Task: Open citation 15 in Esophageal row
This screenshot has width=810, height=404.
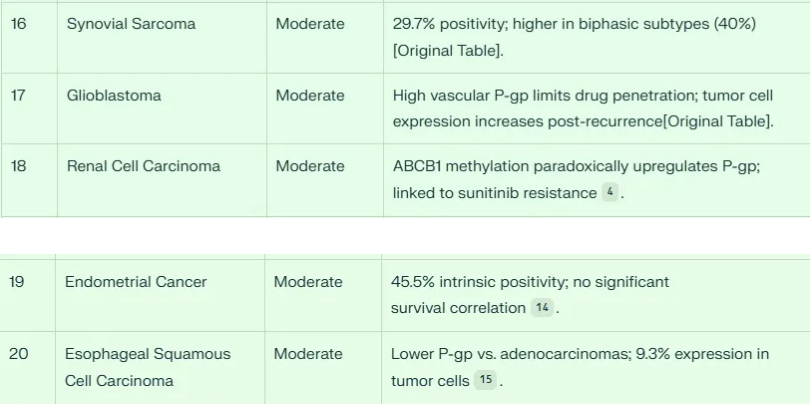Action: [x=485, y=380]
